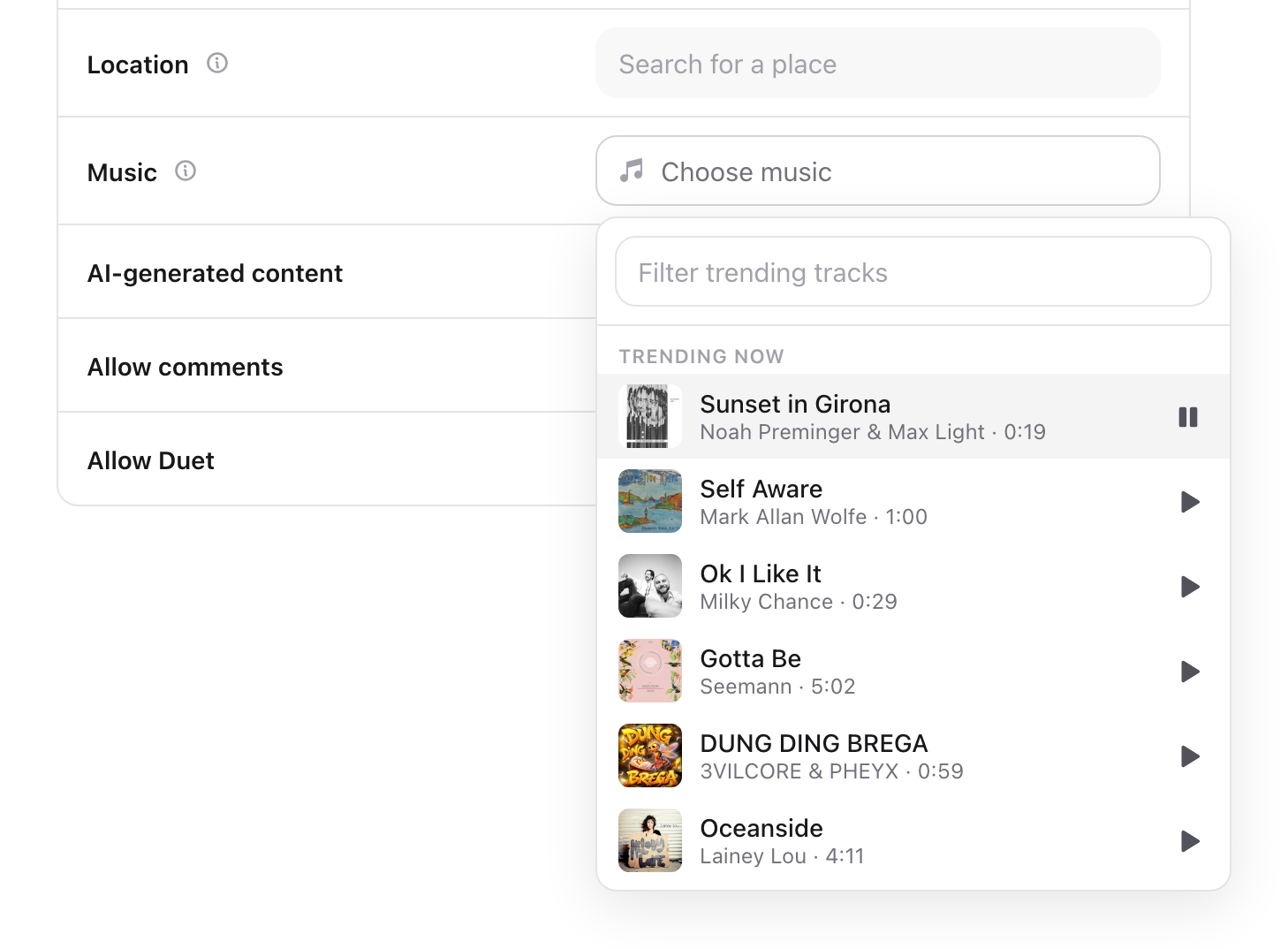This screenshot has height=949, width=1288.
Task: Click the Music label
Action: [x=122, y=172]
